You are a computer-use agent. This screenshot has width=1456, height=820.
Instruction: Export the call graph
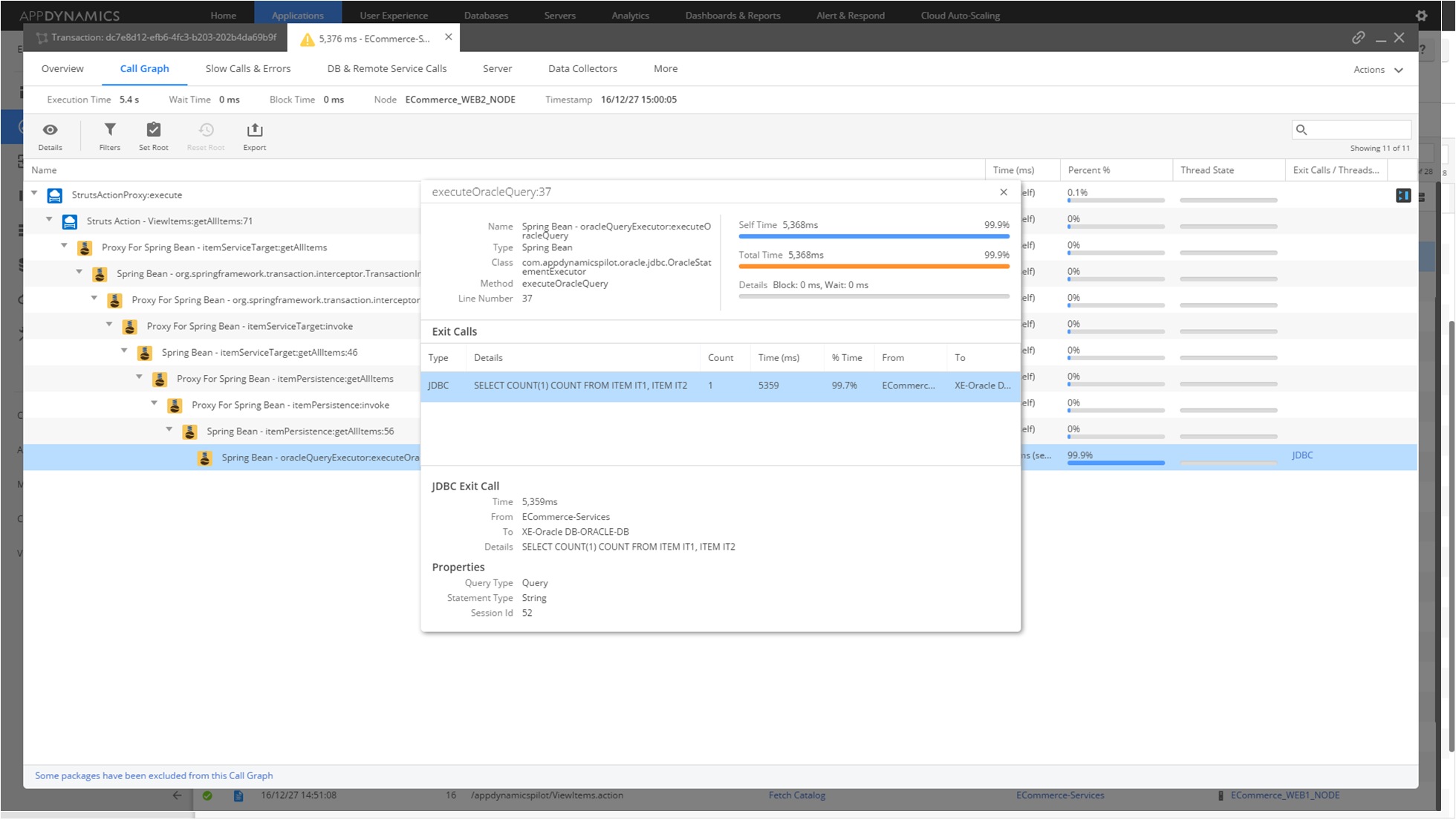254,131
